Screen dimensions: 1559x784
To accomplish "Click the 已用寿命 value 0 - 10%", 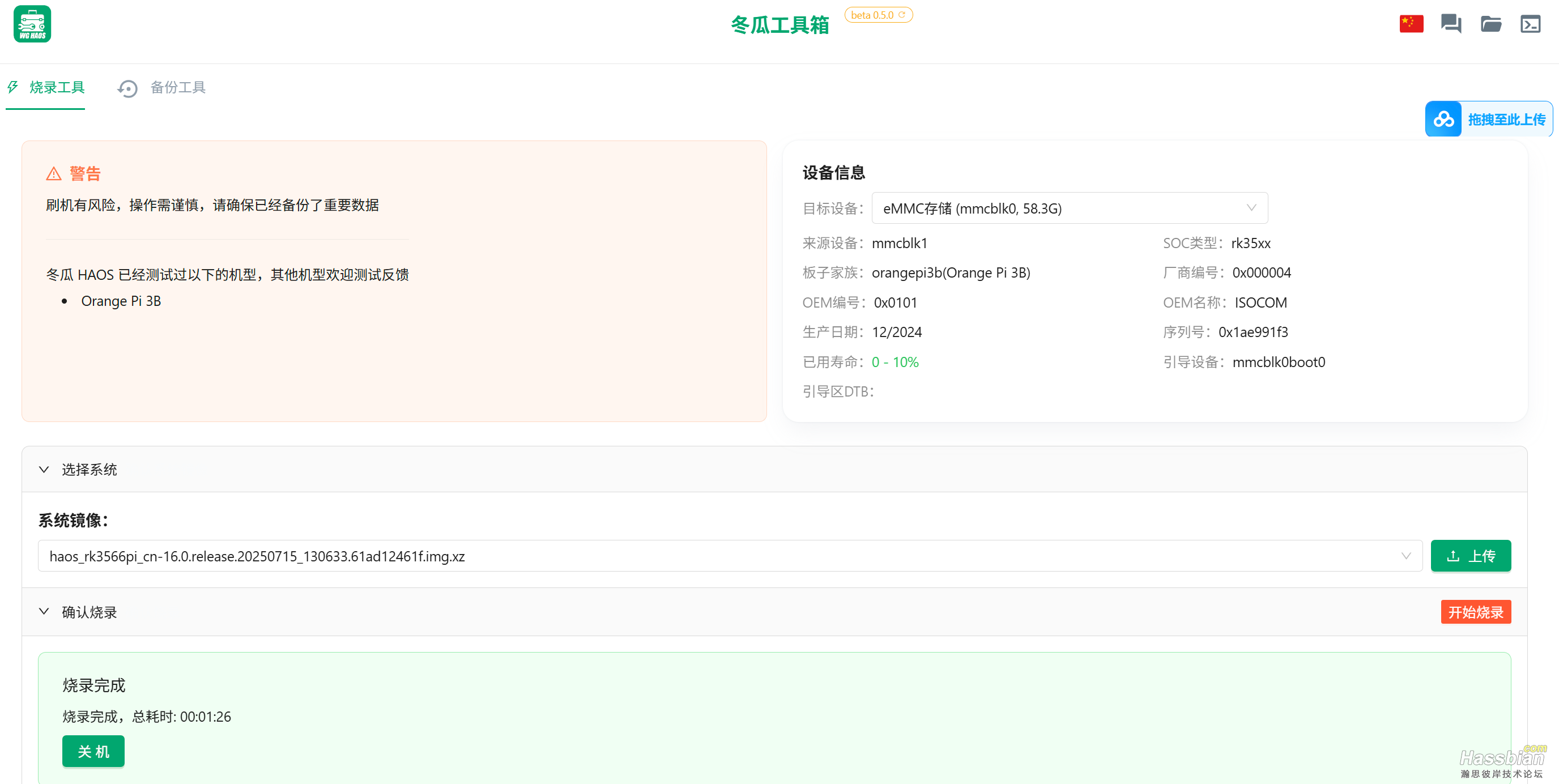I will click(895, 362).
